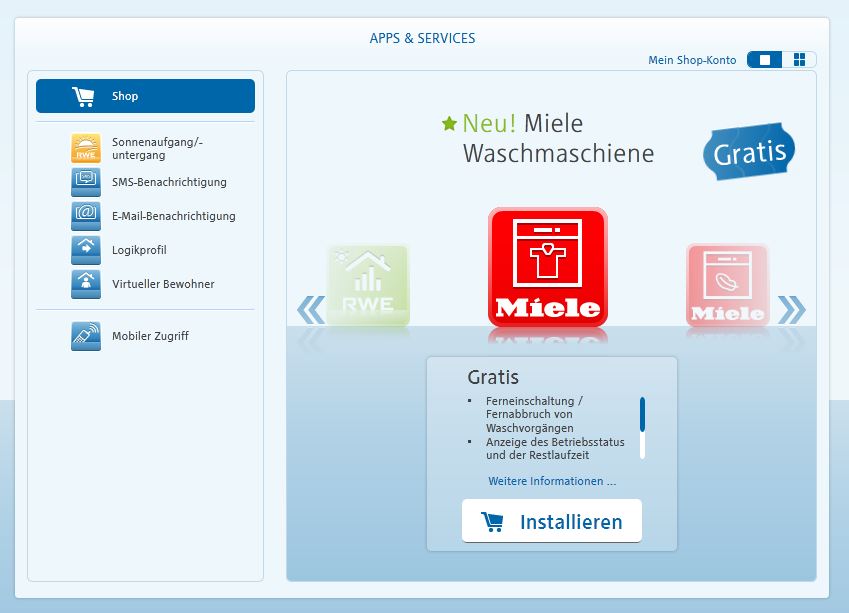Open the Mein Shop-Konto link

(x=692, y=60)
